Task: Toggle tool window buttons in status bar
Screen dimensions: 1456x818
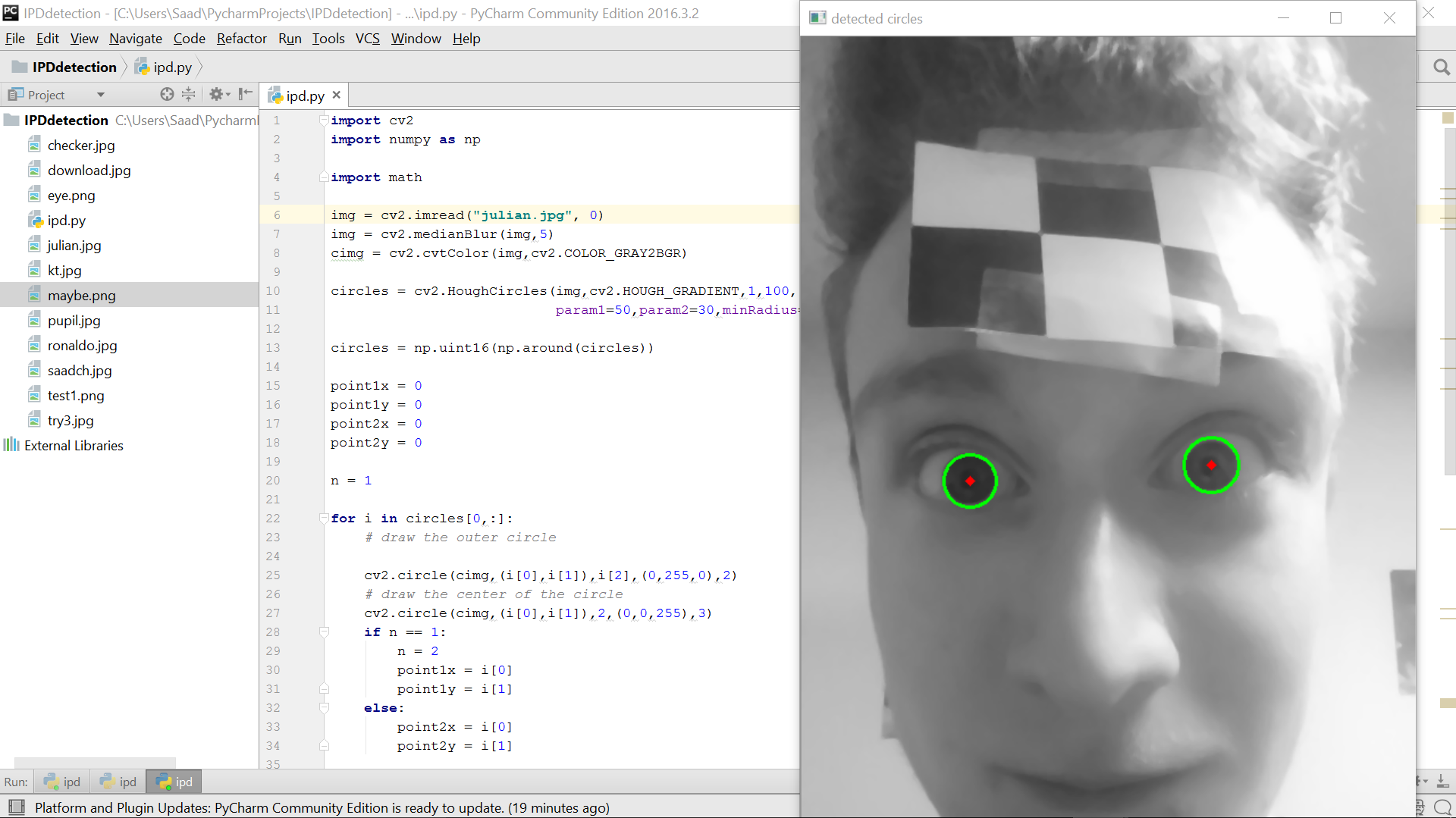Action: point(16,807)
